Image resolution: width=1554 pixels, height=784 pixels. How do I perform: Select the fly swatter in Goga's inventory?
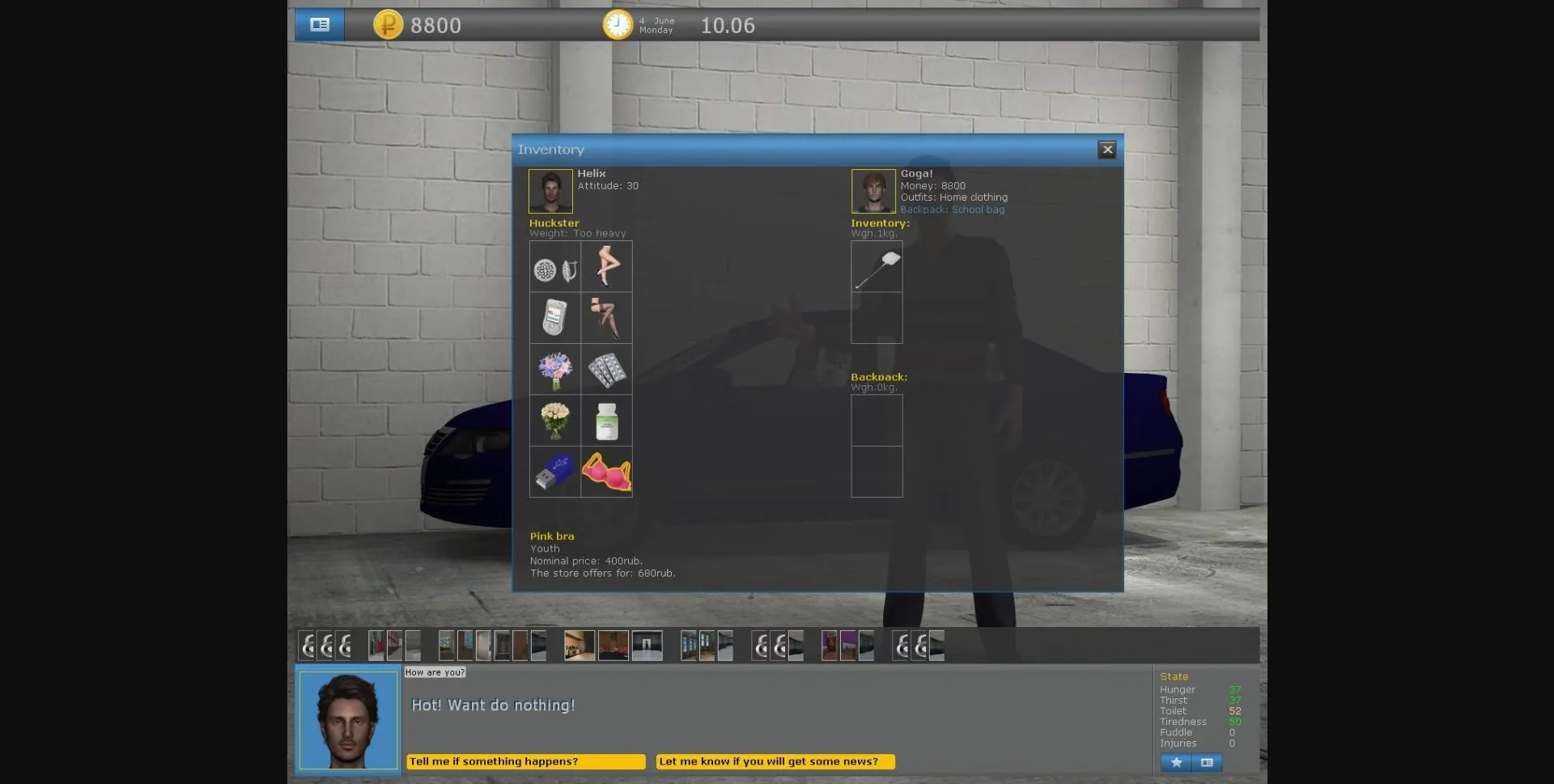point(877,267)
